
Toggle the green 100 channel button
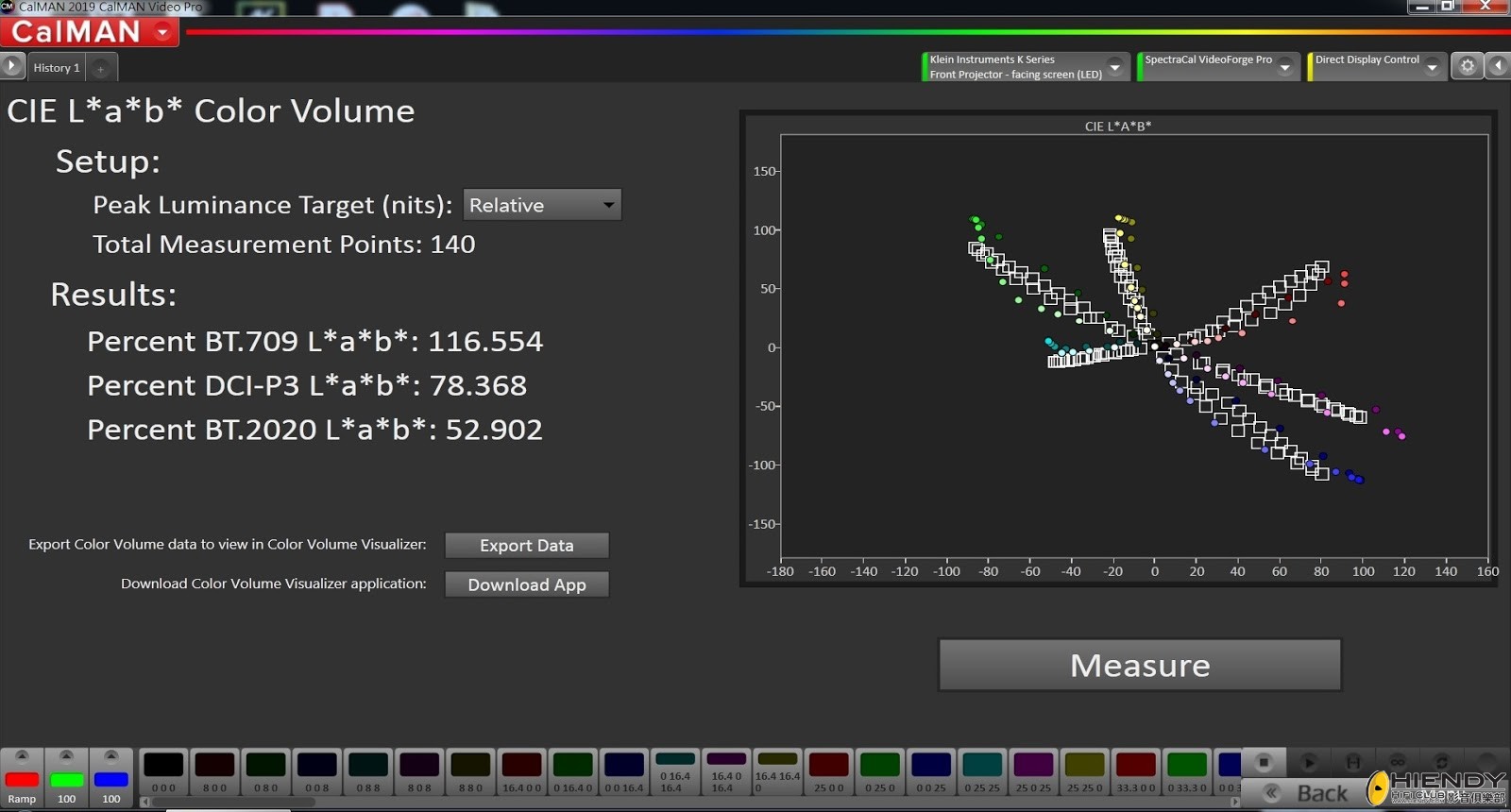tap(66, 780)
